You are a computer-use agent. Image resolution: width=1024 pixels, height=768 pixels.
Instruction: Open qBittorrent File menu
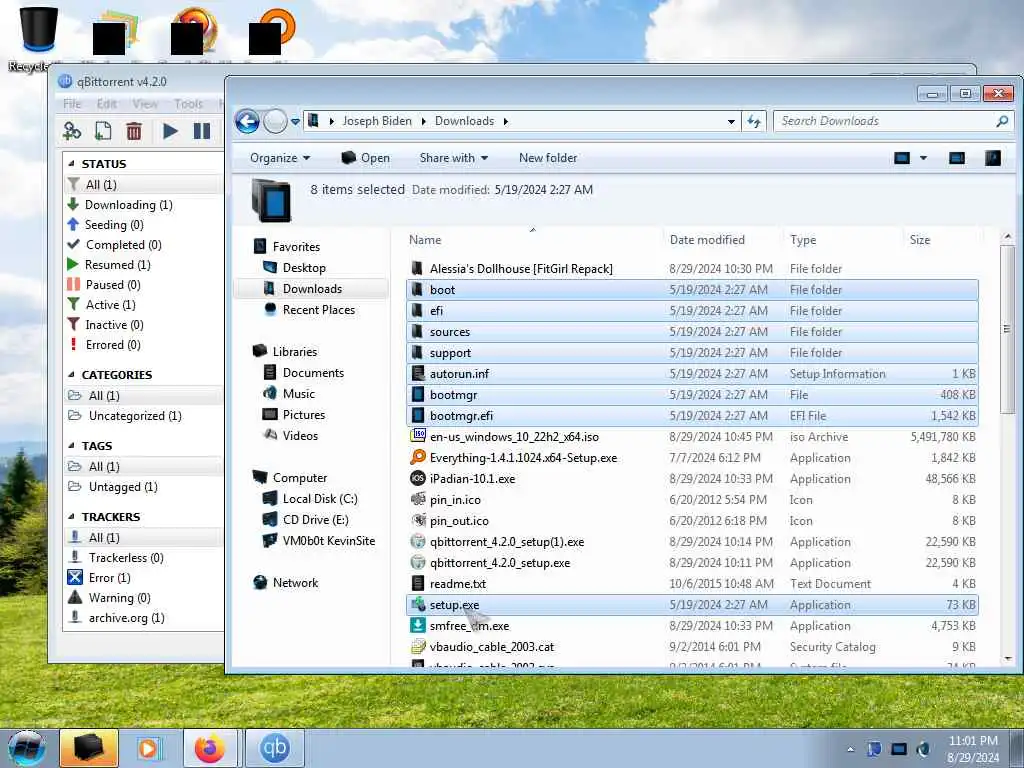(72, 104)
